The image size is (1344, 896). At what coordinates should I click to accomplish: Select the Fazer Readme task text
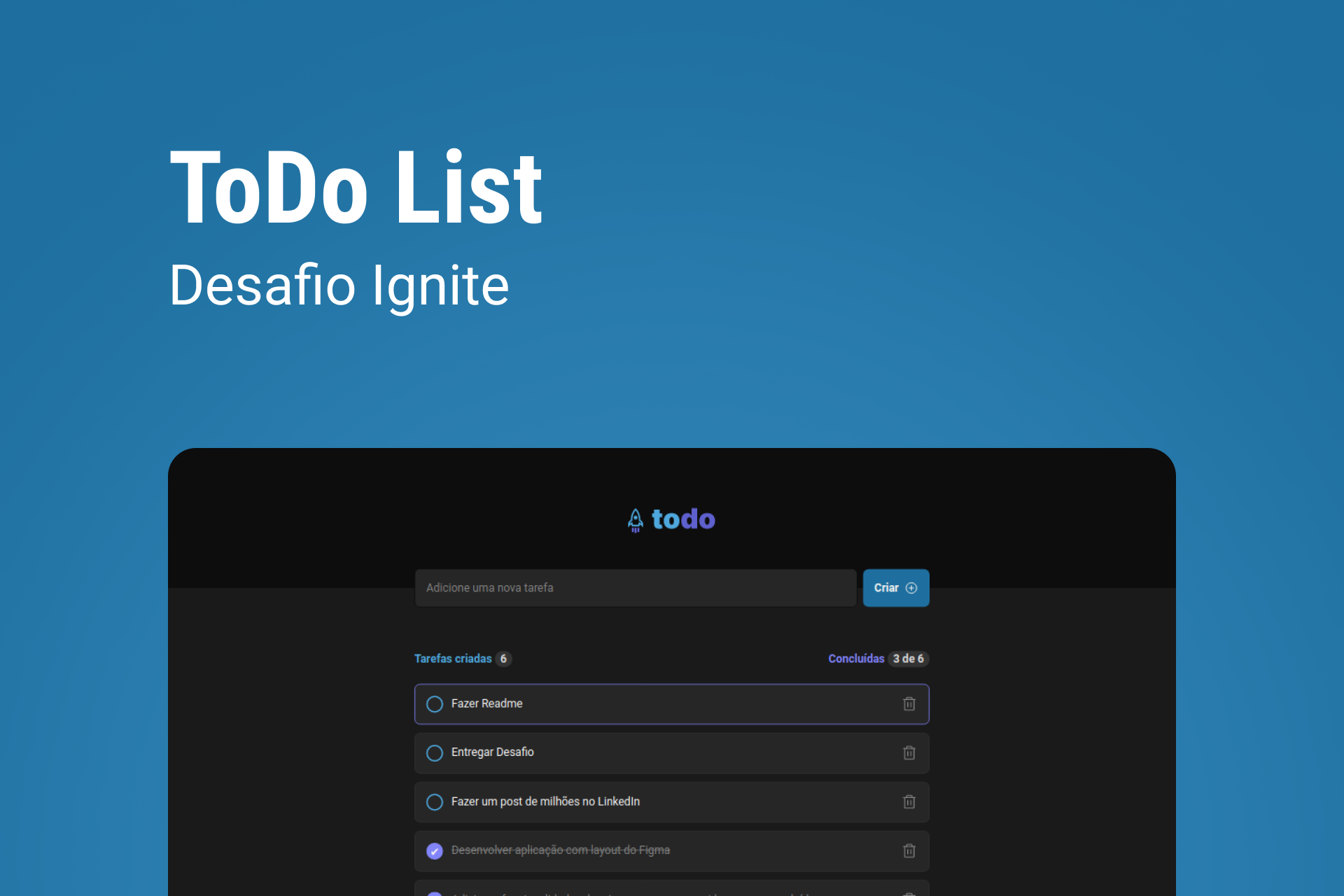coord(486,703)
